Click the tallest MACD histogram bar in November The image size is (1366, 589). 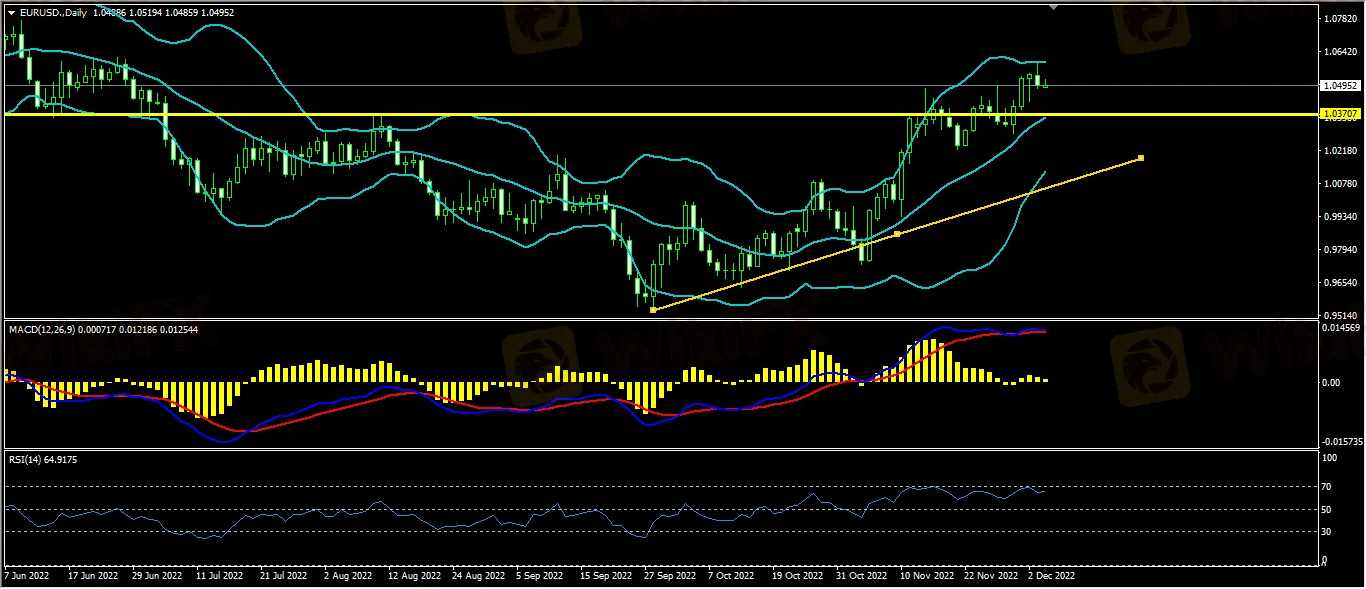[x=935, y=360]
